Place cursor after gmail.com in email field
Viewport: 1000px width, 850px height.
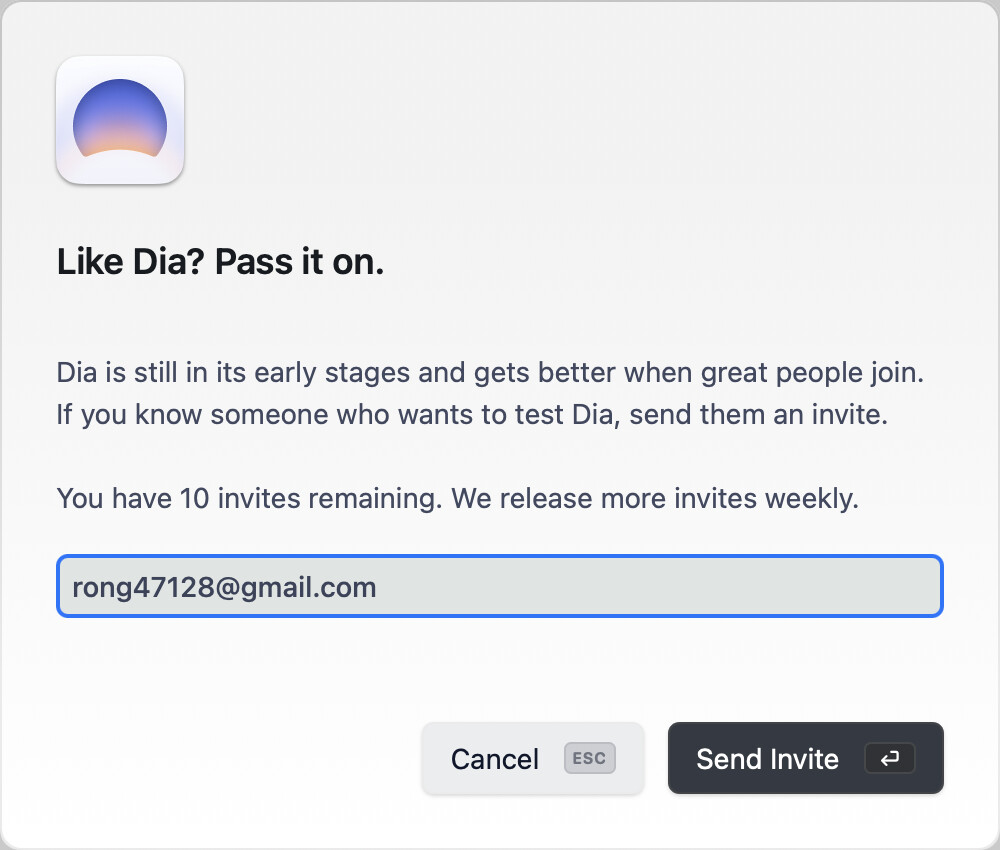[379, 587]
